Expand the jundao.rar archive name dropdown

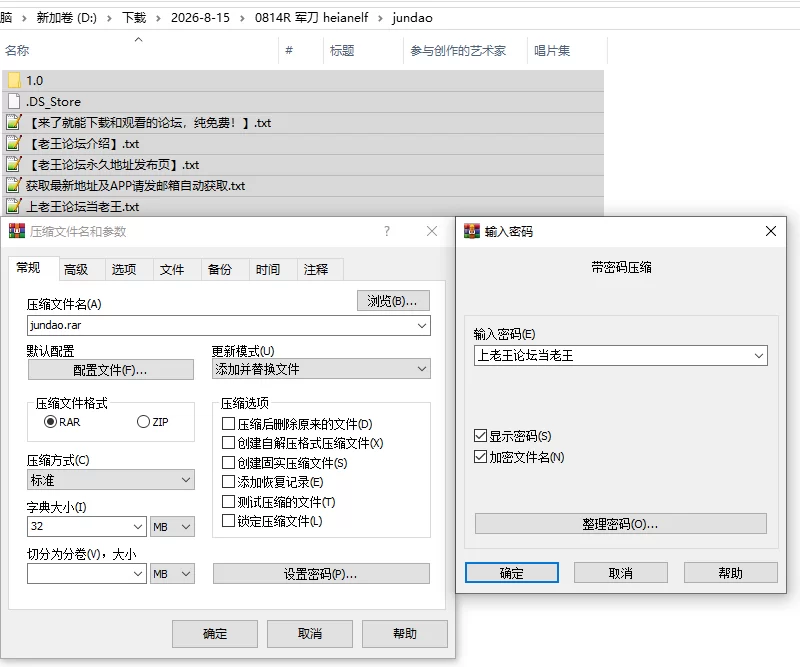click(422, 326)
